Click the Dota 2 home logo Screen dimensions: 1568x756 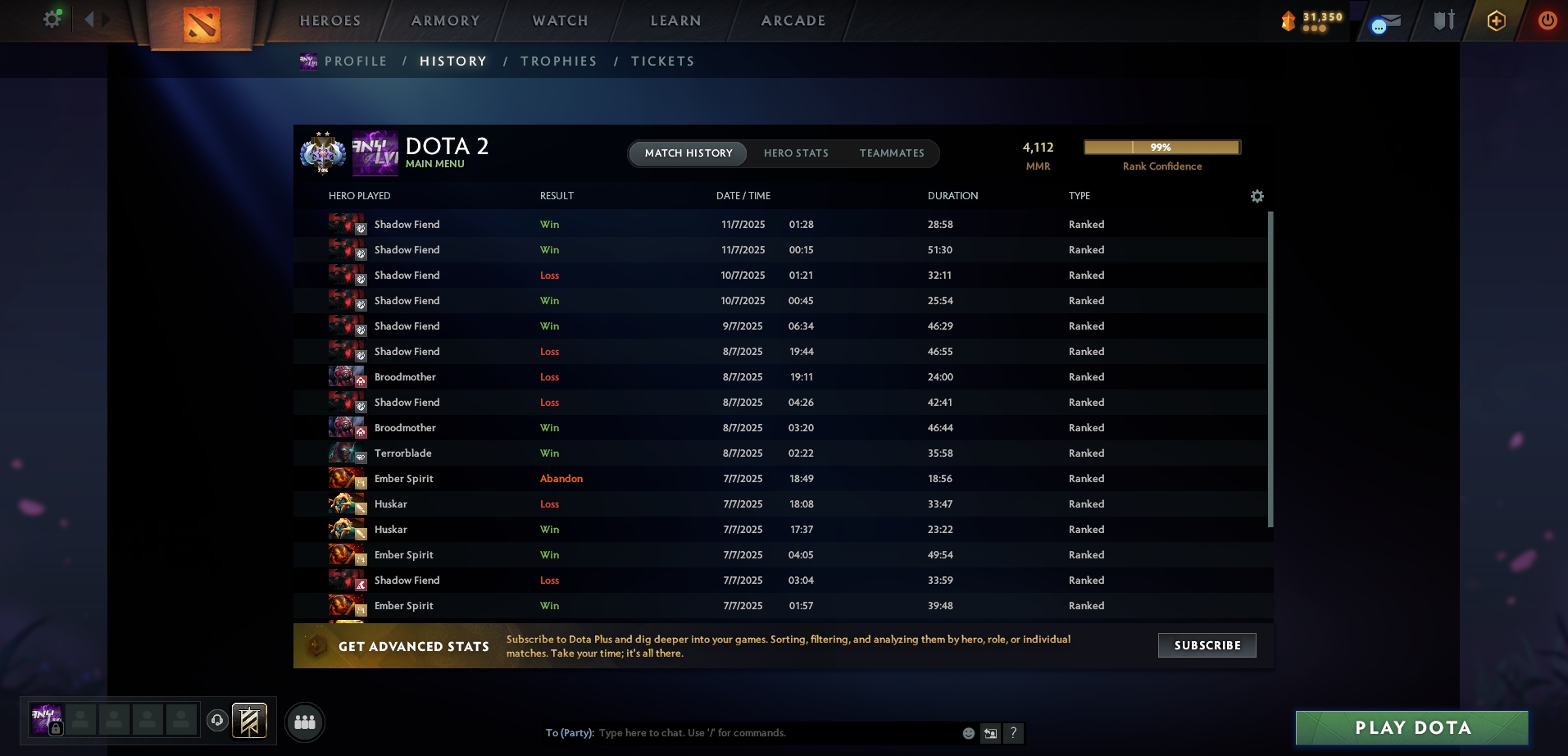[x=202, y=25]
